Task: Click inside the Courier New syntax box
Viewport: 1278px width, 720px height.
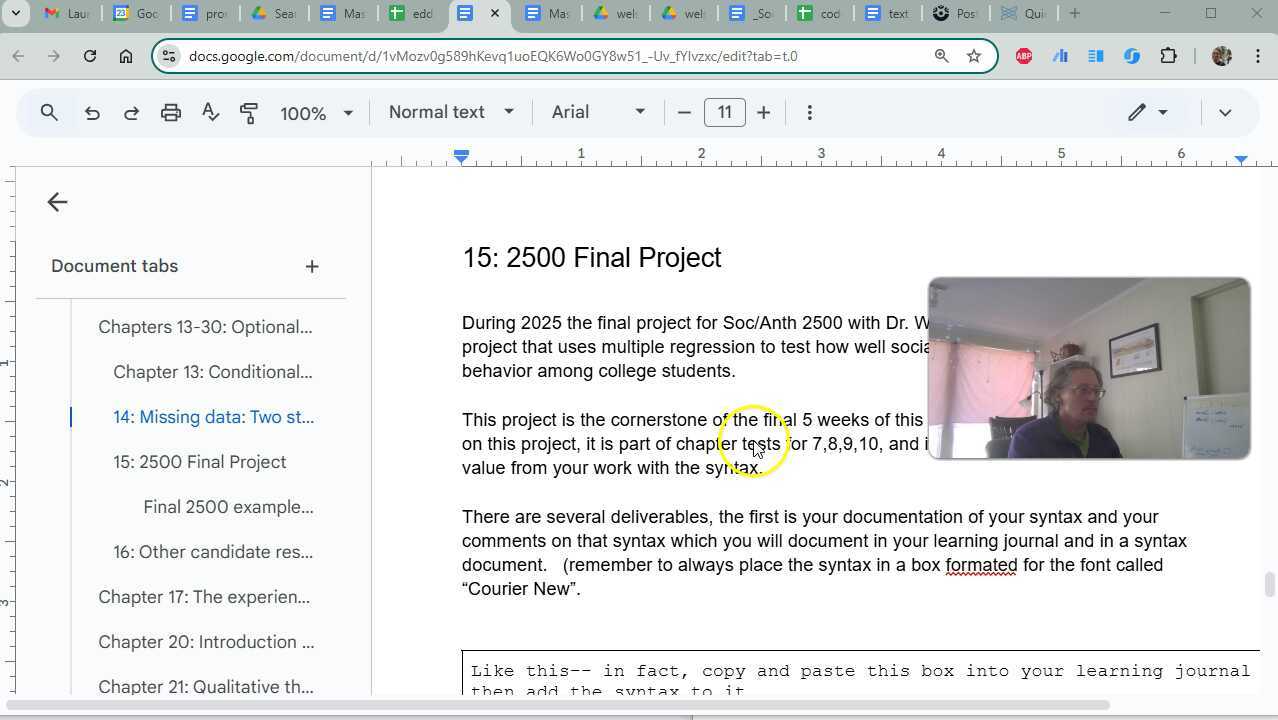Action: (860, 673)
